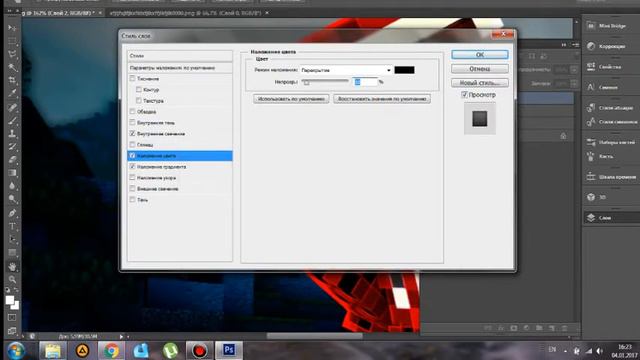
Task: Enable the Тиснение (Bevel & Emboss) checkbox
Action: tap(132, 78)
